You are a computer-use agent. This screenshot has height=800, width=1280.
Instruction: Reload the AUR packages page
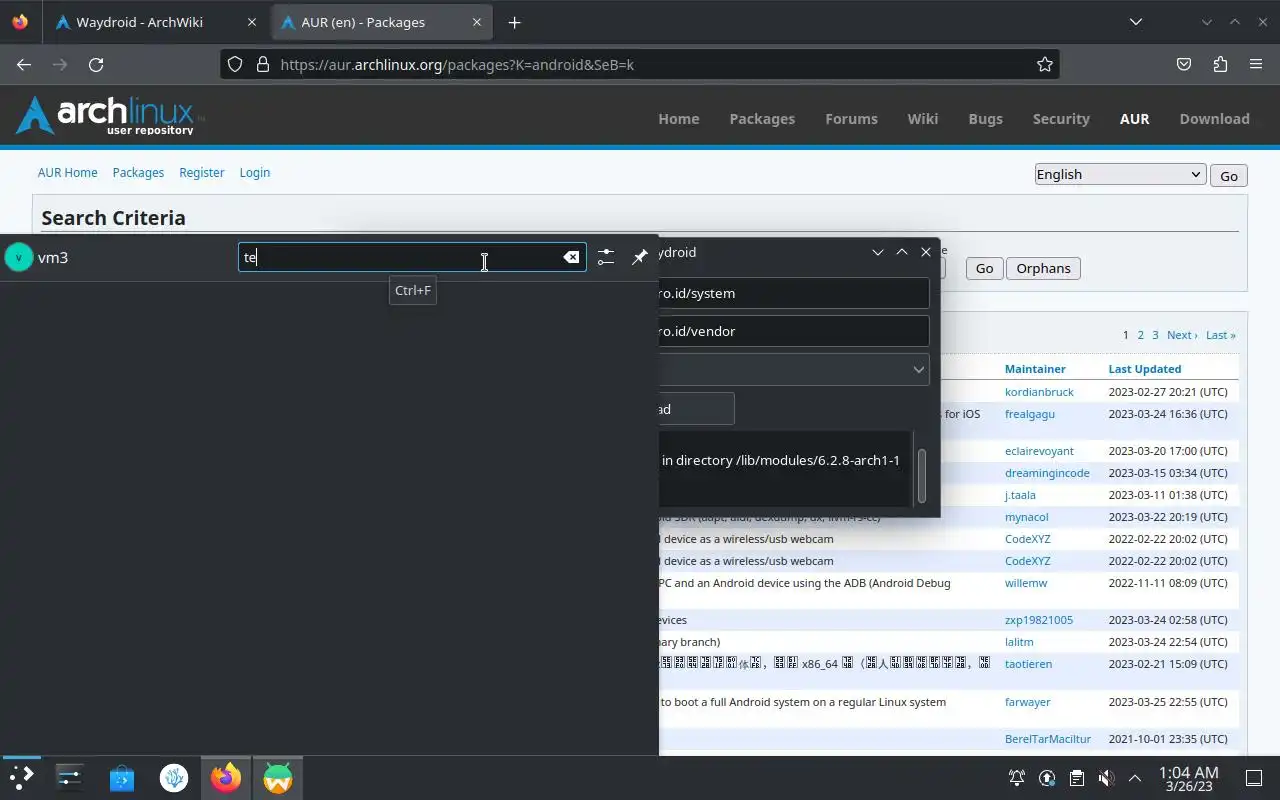point(96,64)
